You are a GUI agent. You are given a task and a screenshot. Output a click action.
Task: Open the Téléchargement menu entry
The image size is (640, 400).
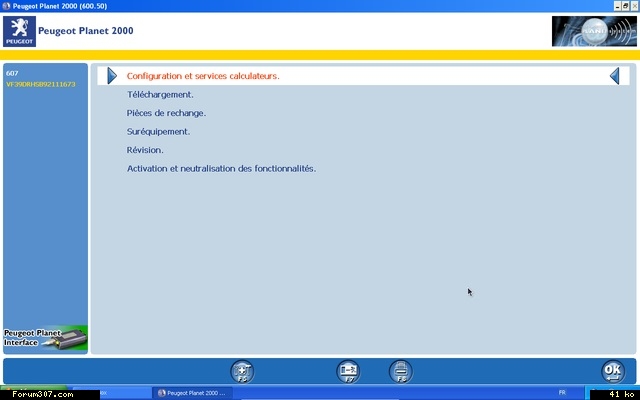coord(160,94)
